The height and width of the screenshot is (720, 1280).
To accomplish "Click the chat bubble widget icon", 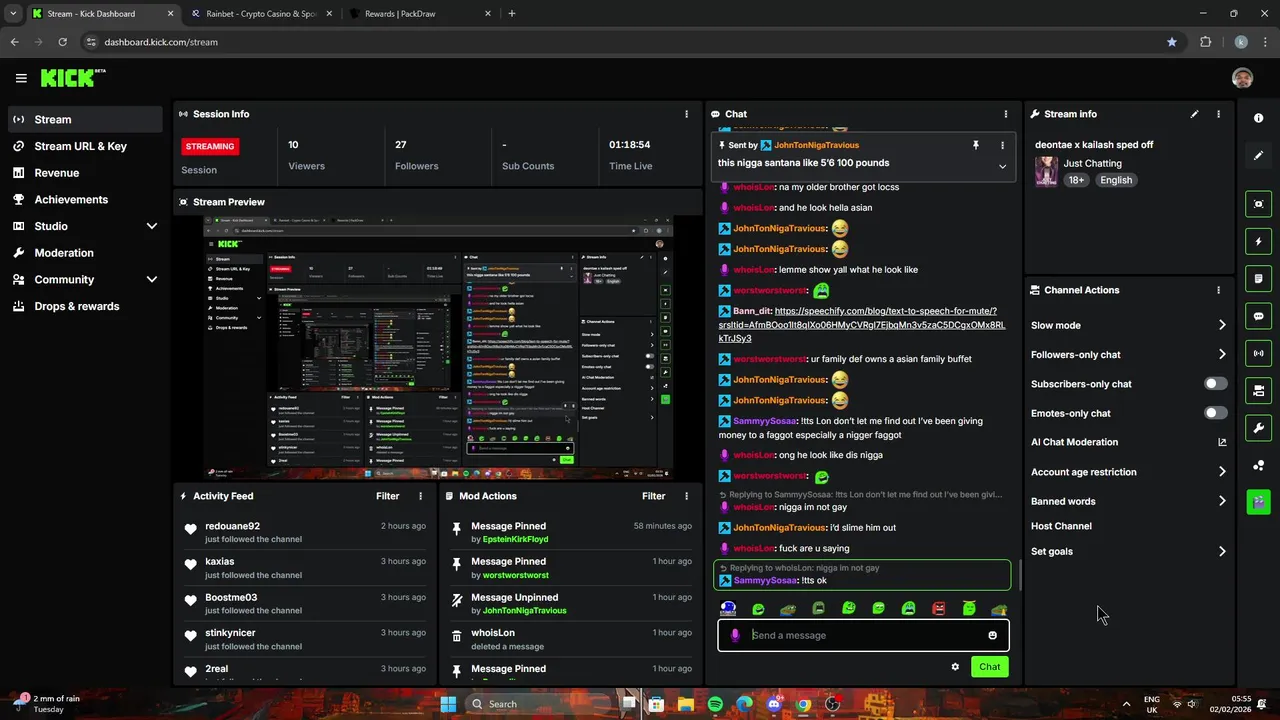I will point(1258,316).
